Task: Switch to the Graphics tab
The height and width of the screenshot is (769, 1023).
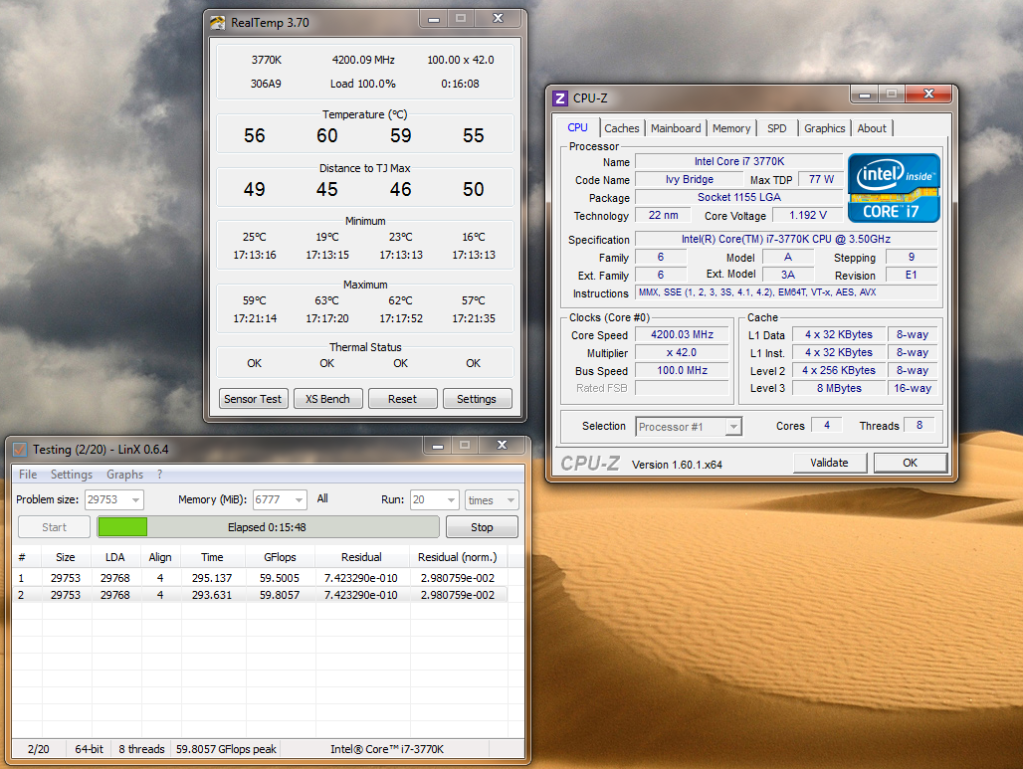Action: [824, 128]
